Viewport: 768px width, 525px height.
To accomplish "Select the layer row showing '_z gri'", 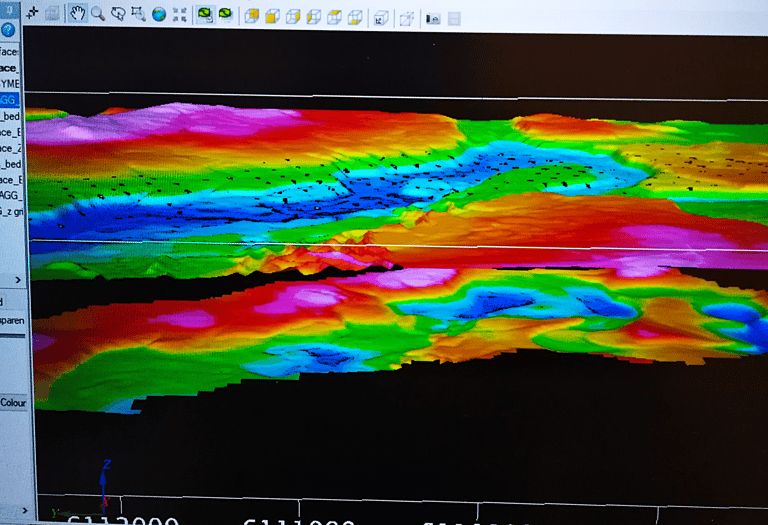I will click(12, 212).
